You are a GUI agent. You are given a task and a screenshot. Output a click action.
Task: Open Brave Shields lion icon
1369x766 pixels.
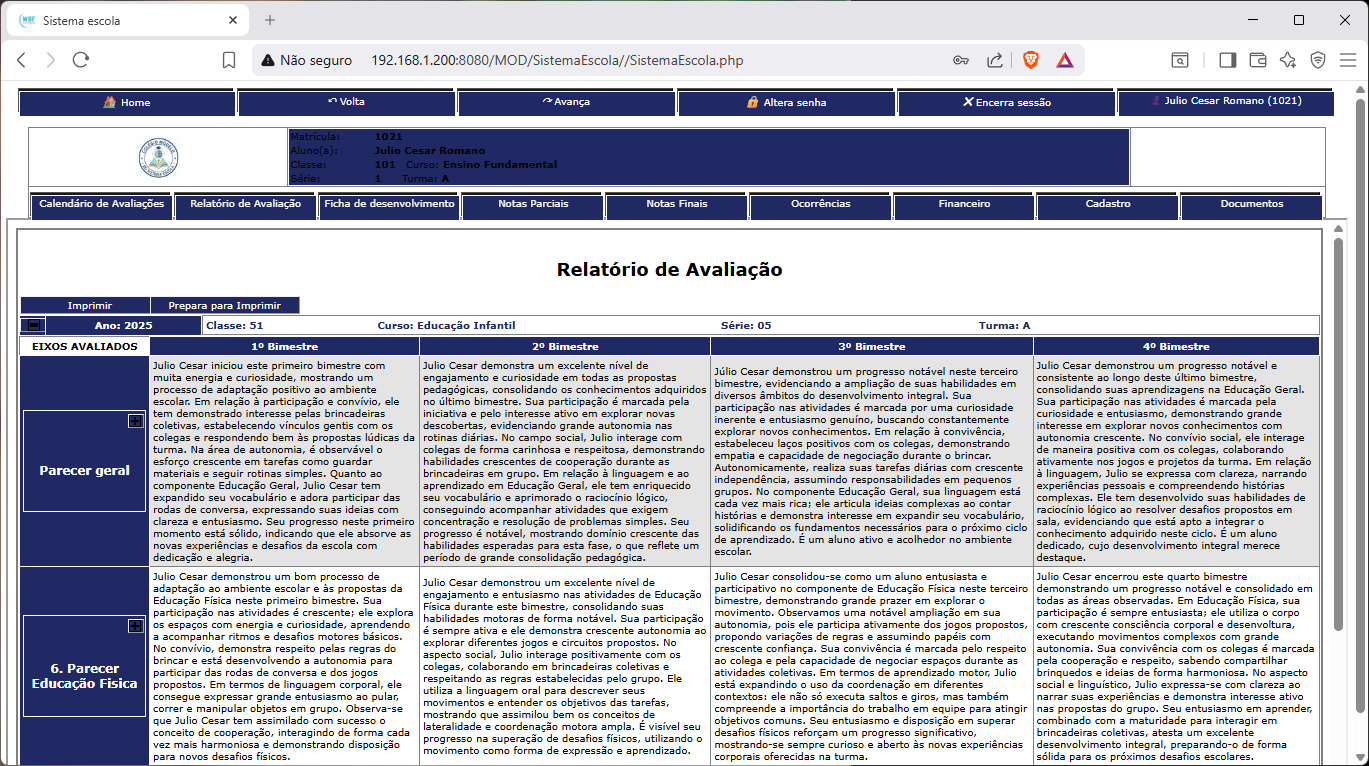[x=1031, y=60]
